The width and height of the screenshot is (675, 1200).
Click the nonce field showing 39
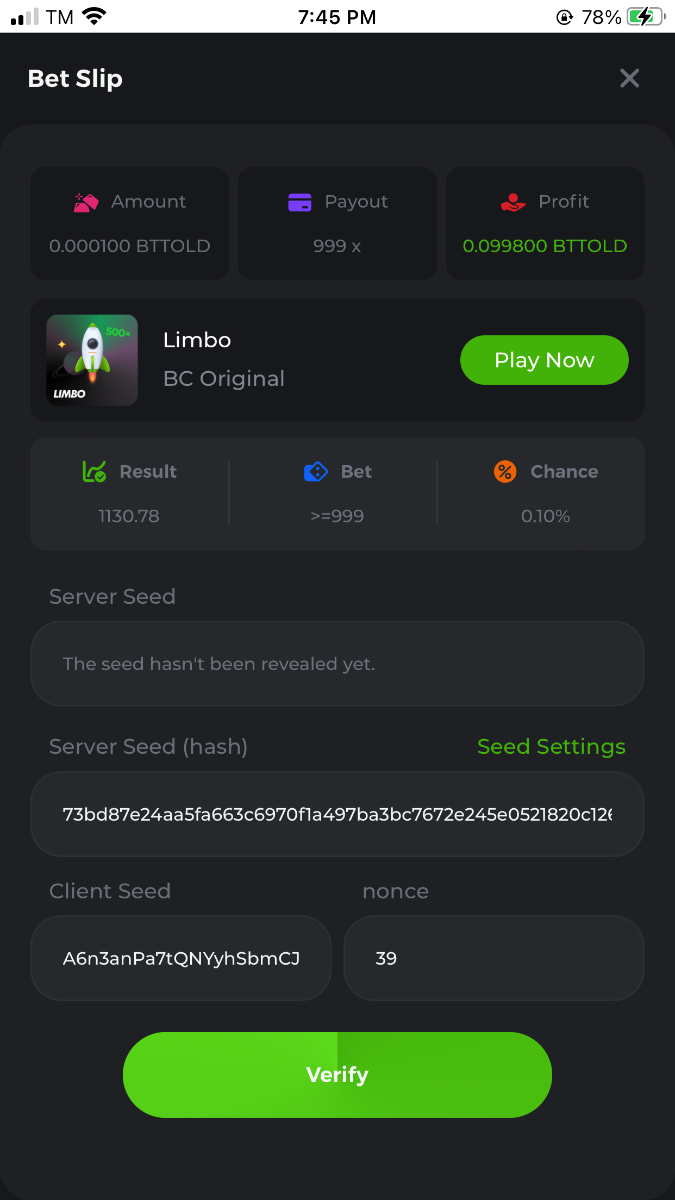pos(493,958)
